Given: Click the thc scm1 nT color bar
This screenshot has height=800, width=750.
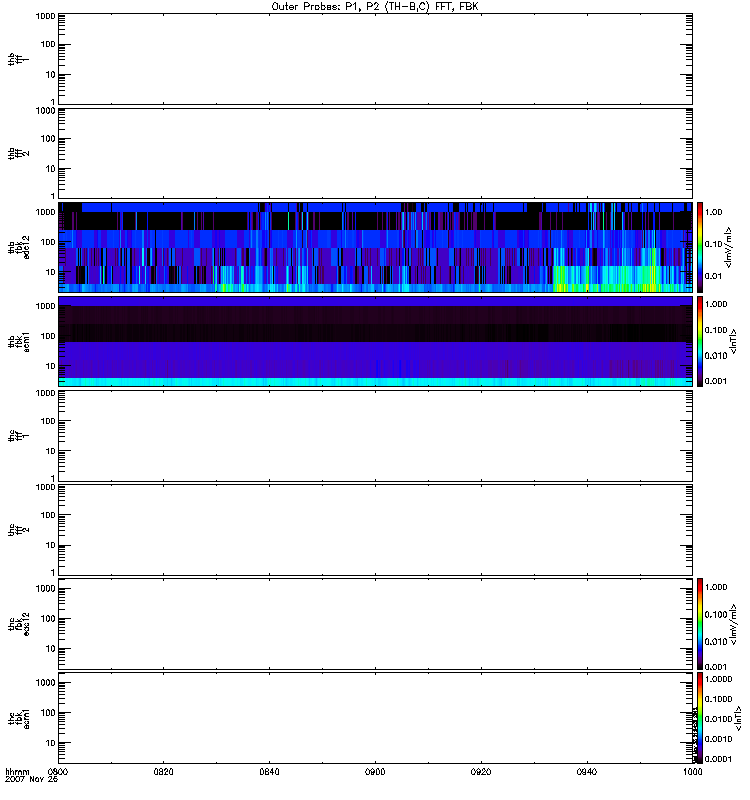Looking at the screenshot, I should click(701, 717).
